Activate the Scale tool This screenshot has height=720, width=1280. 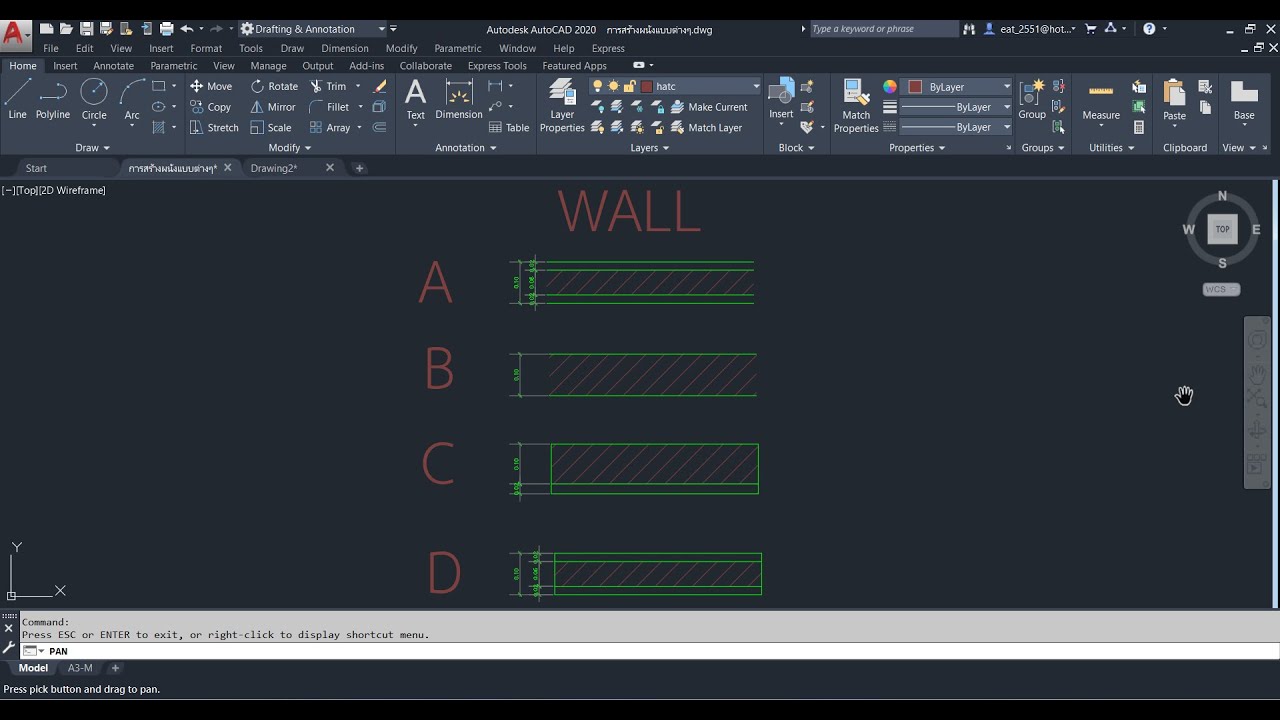tap(271, 128)
